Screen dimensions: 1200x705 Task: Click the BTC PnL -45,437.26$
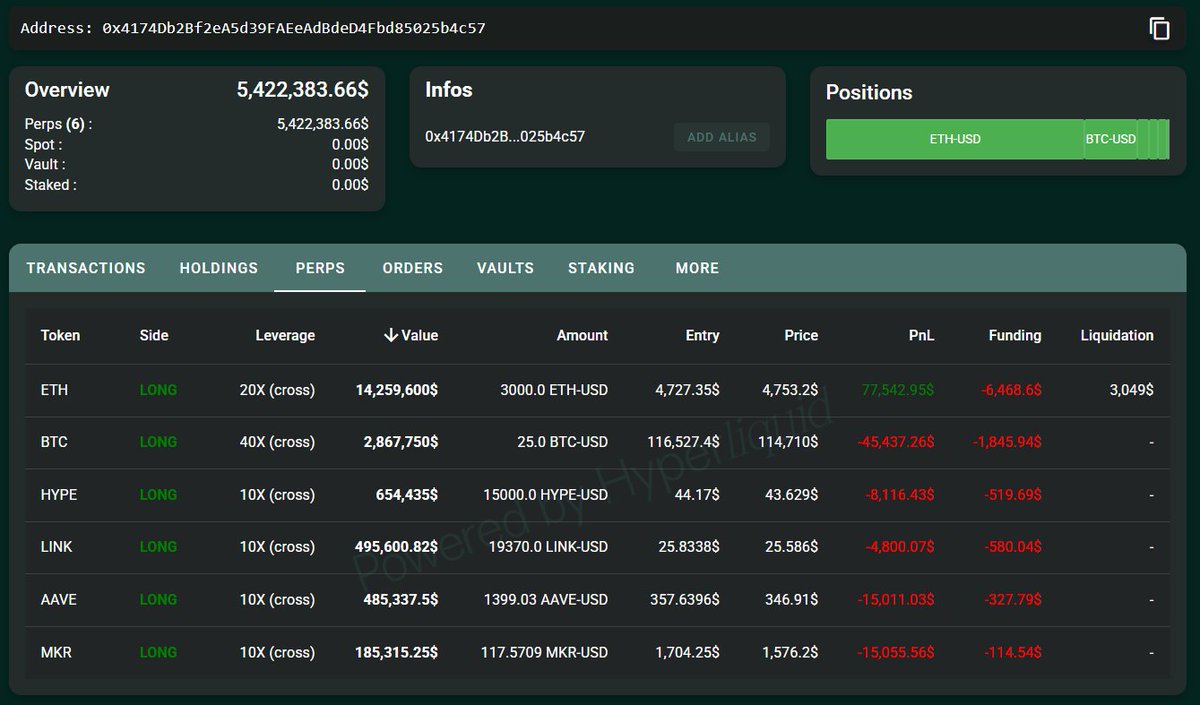click(x=895, y=442)
